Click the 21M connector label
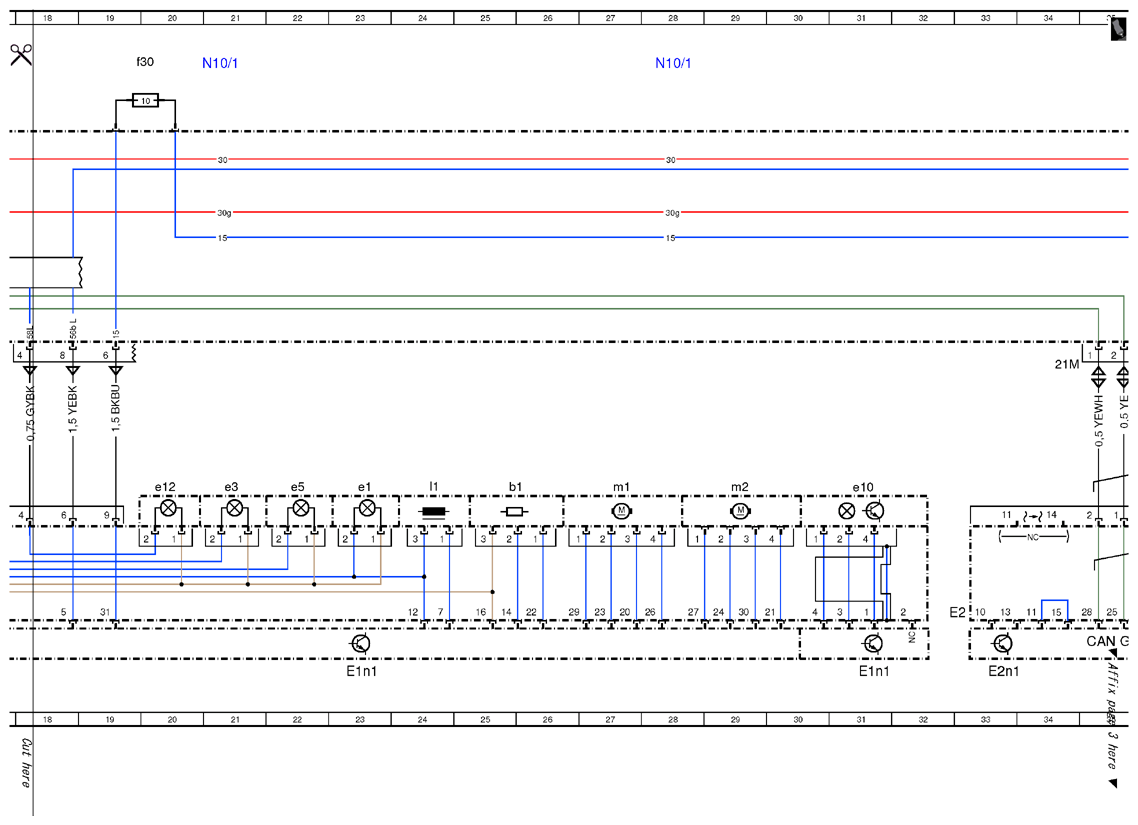This screenshot has height=825, width=1138. pos(1066,364)
